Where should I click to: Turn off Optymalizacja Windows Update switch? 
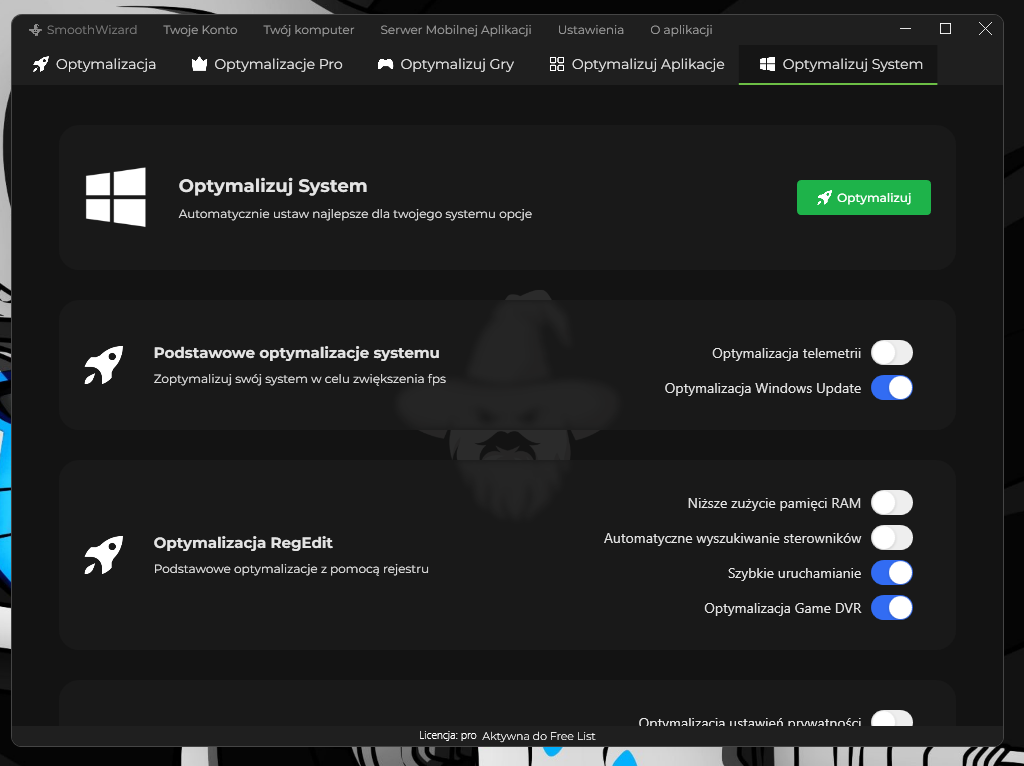click(x=891, y=388)
